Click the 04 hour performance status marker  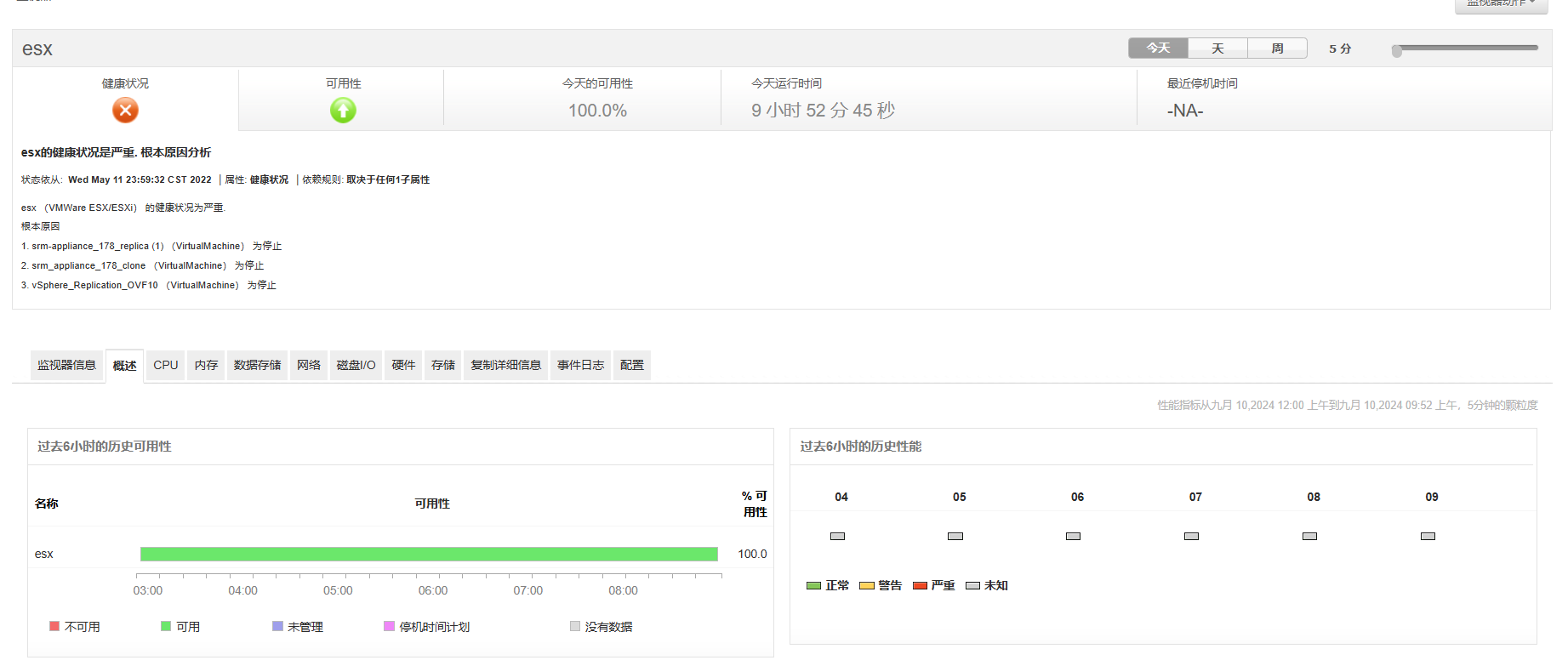coord(837,536)
